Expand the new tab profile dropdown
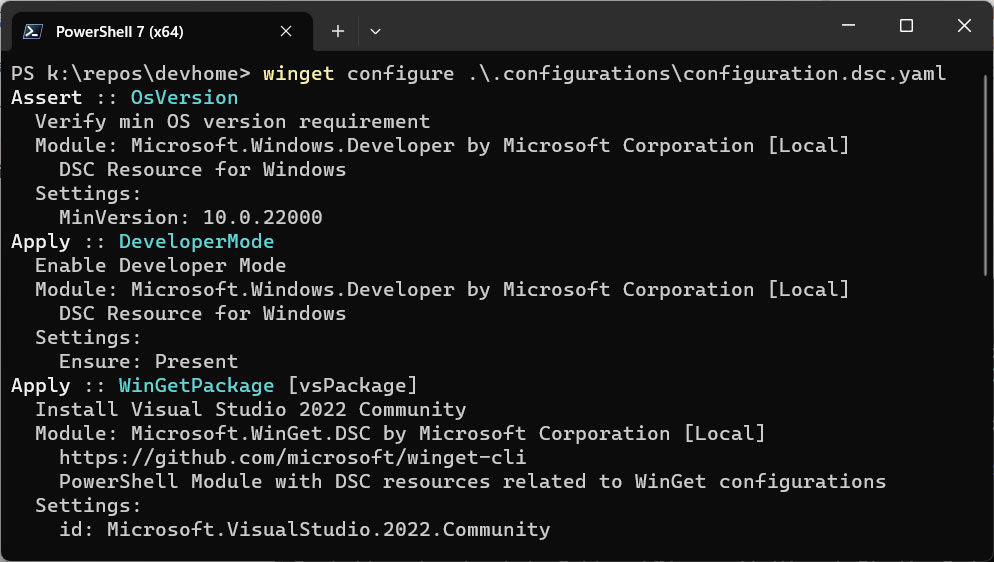 (375, 31)
